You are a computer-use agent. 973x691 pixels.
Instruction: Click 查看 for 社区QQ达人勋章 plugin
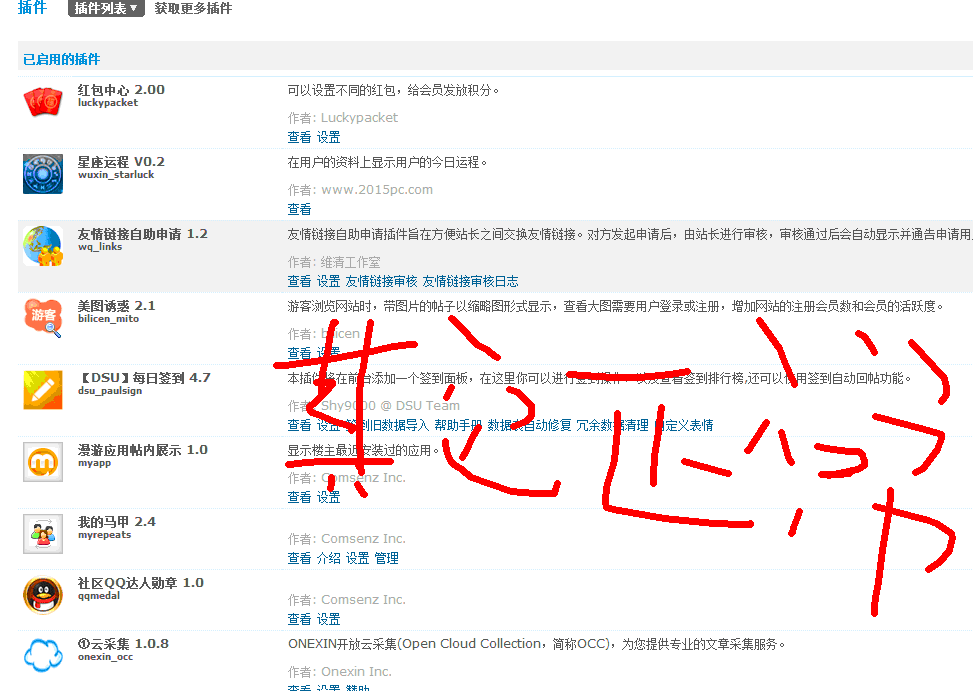point(299,619)
